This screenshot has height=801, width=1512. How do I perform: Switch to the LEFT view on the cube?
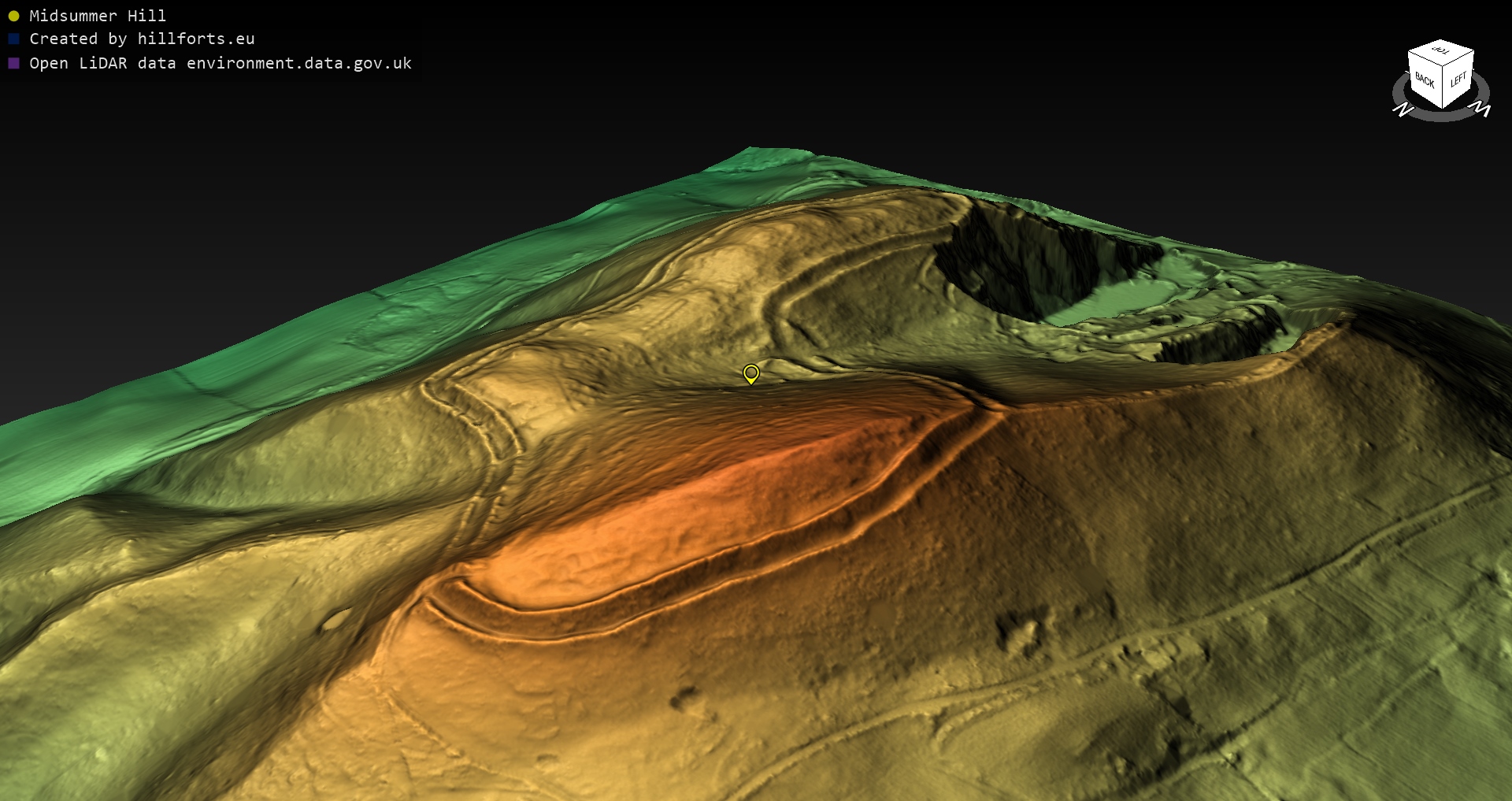coord(1458,80)
